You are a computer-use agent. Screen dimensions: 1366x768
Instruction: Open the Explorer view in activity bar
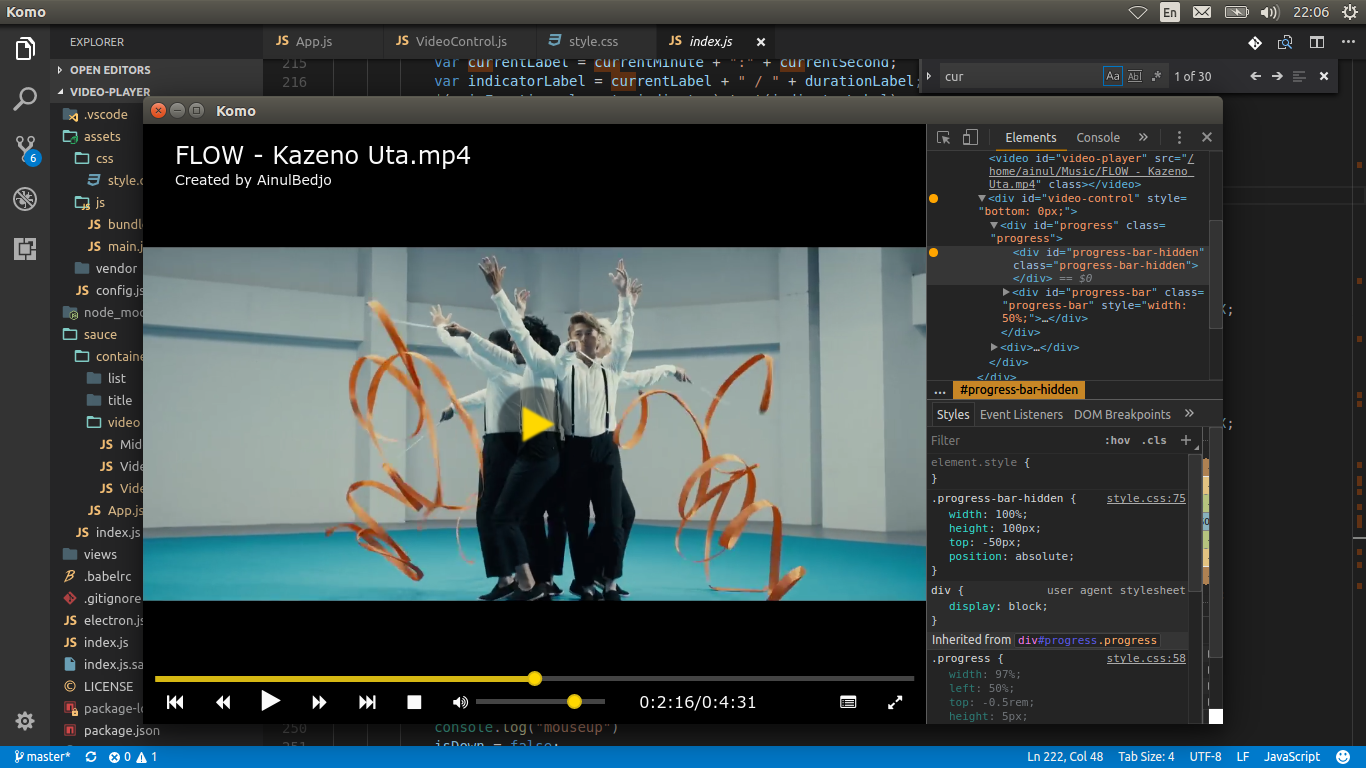(x=25, y=48)
